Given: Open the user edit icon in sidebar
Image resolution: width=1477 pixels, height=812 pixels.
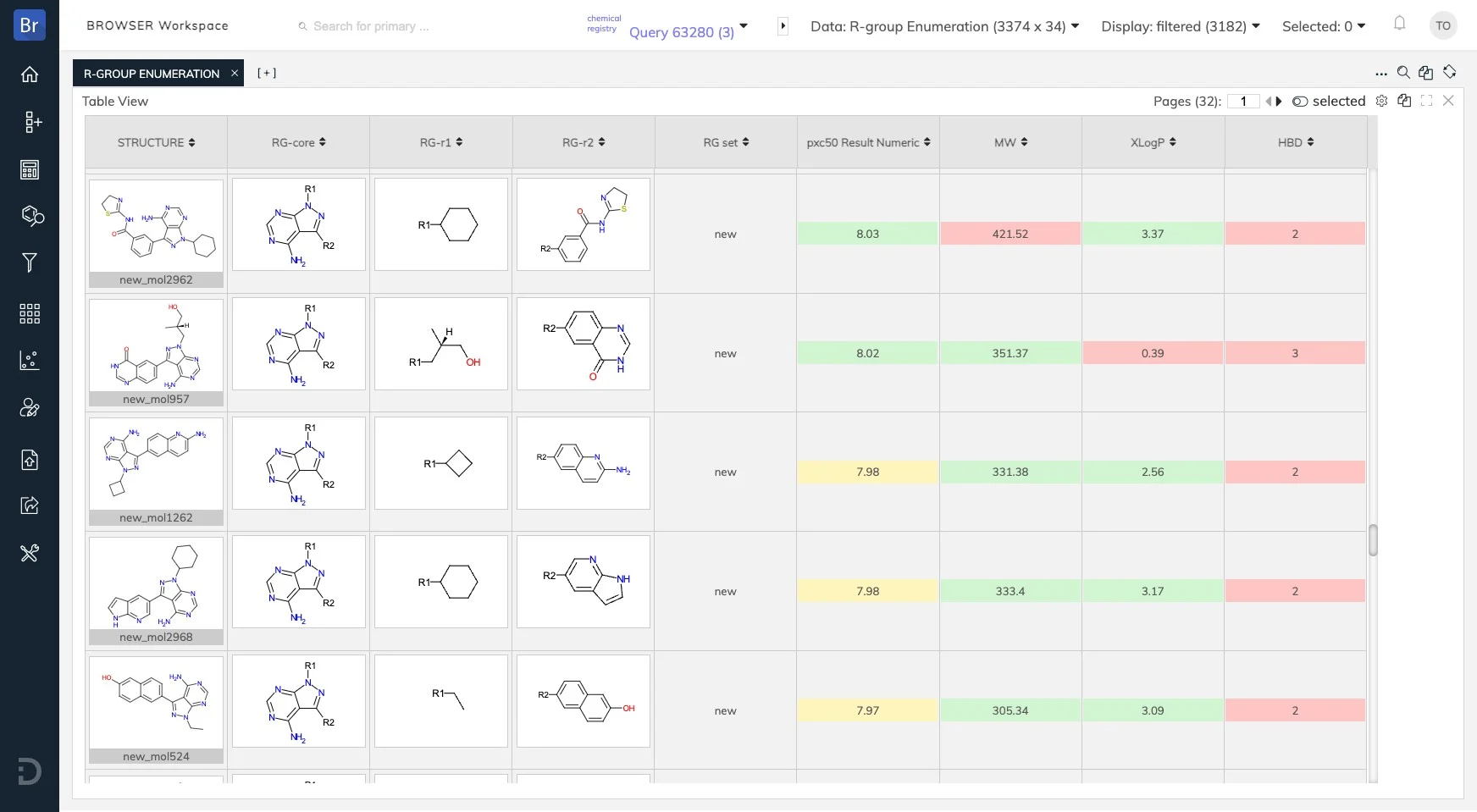Looking at the screenshot, I should click(x=30, y=408).
